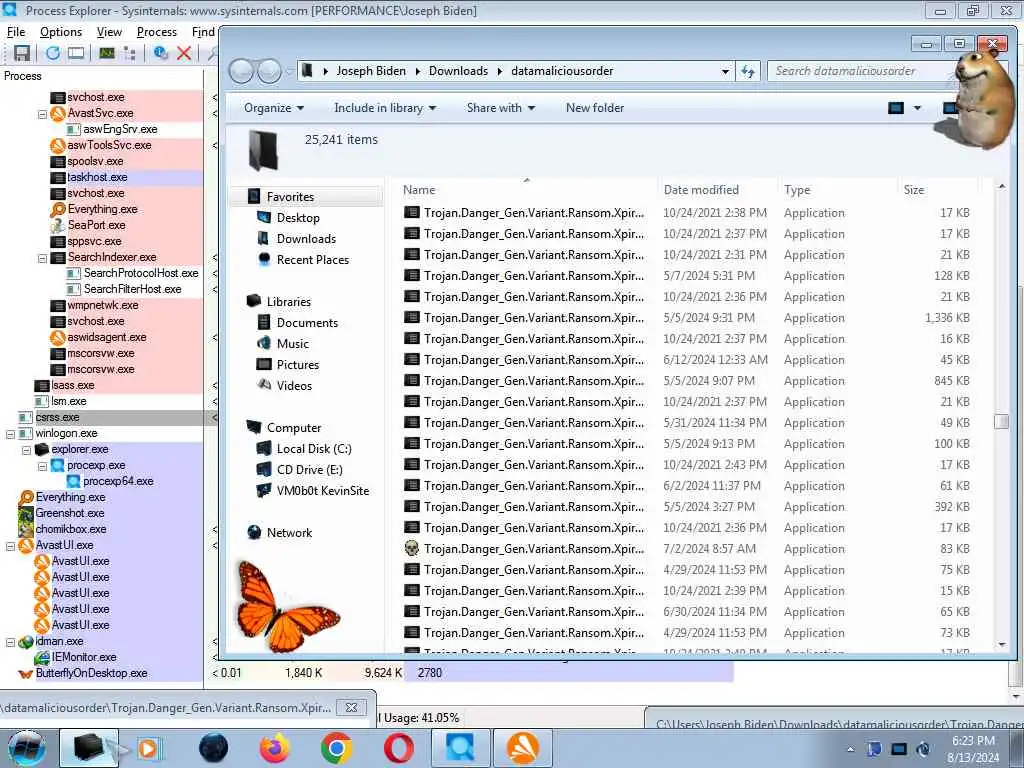The image size is (1024, 768).
Task: Open the Process menu
Action: (x=157, y=32)
